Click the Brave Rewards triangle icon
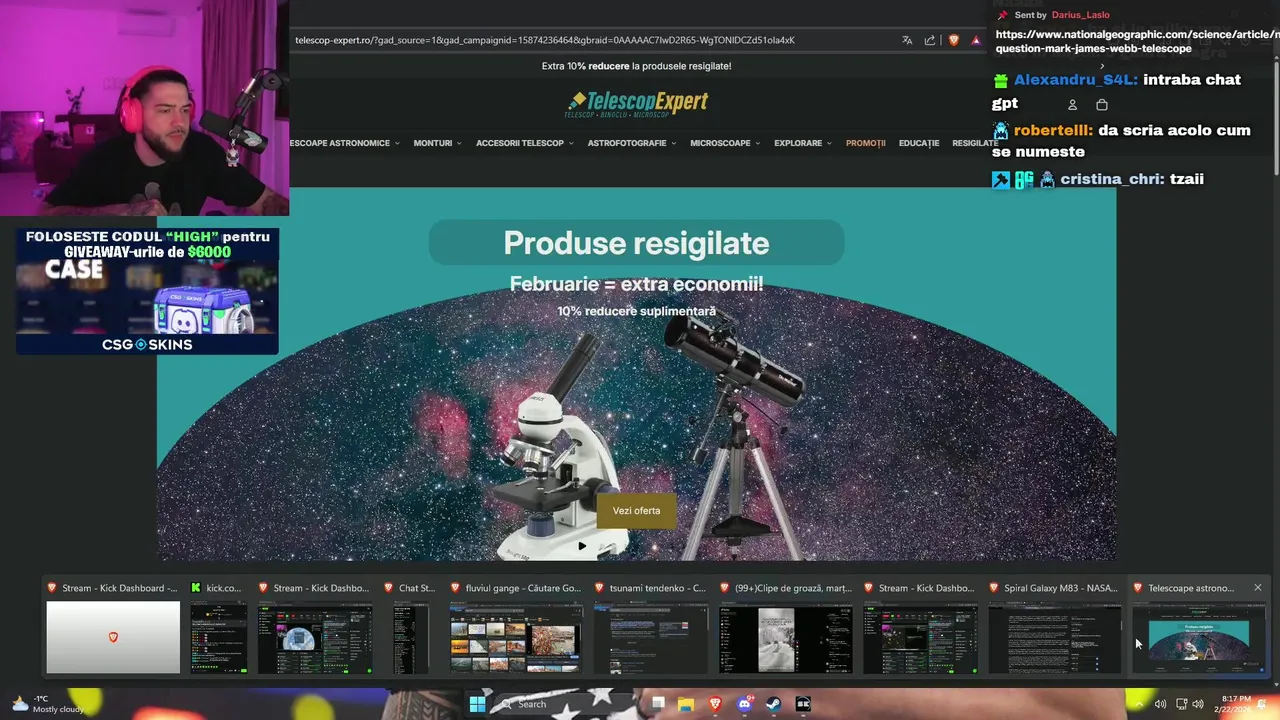Viewport: 1280px width, 720px height. [x=976, y=40]
